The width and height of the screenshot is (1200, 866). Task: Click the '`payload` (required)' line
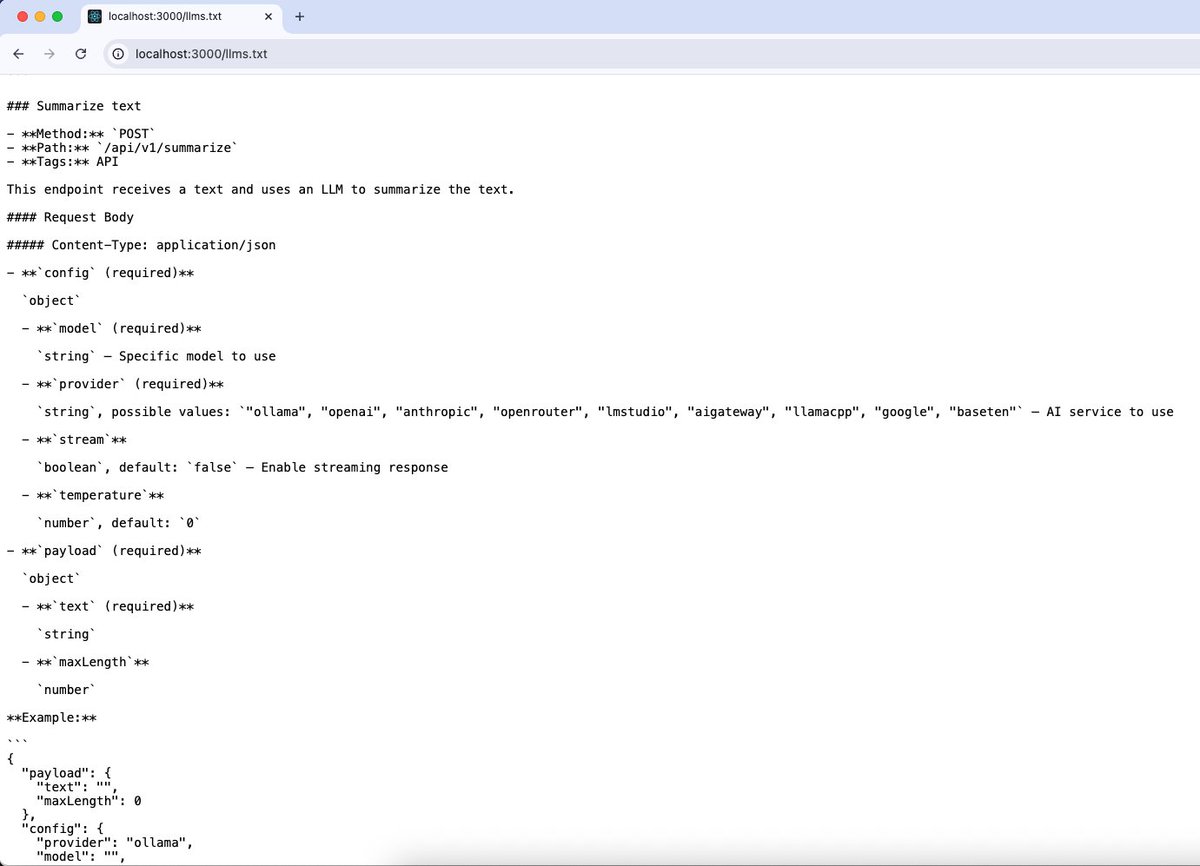[x=104, y=551]
